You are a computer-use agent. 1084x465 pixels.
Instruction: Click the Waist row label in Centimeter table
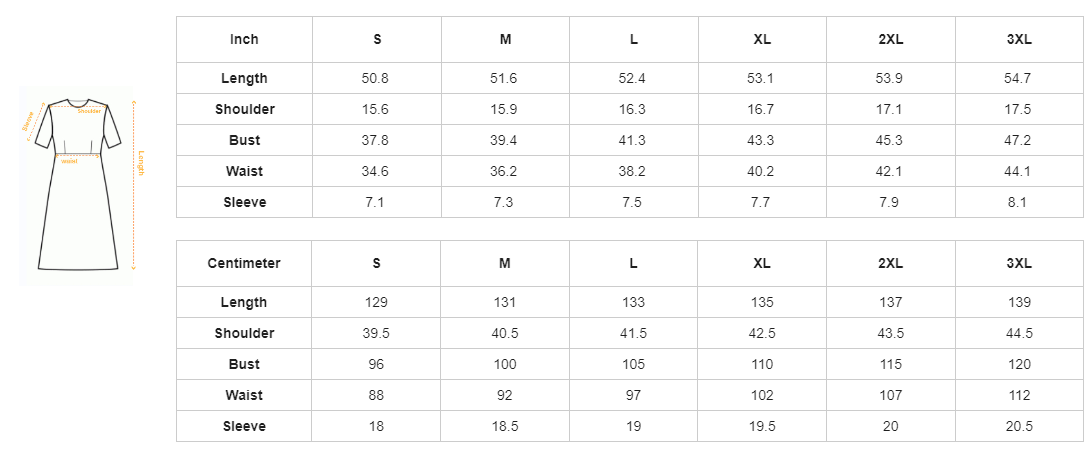point(244,395)
